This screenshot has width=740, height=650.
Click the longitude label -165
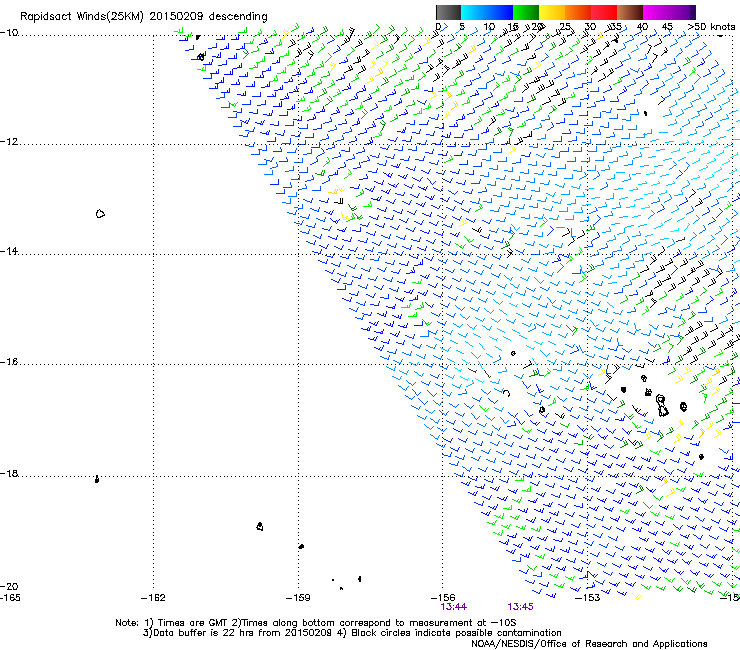click(10, 598)
